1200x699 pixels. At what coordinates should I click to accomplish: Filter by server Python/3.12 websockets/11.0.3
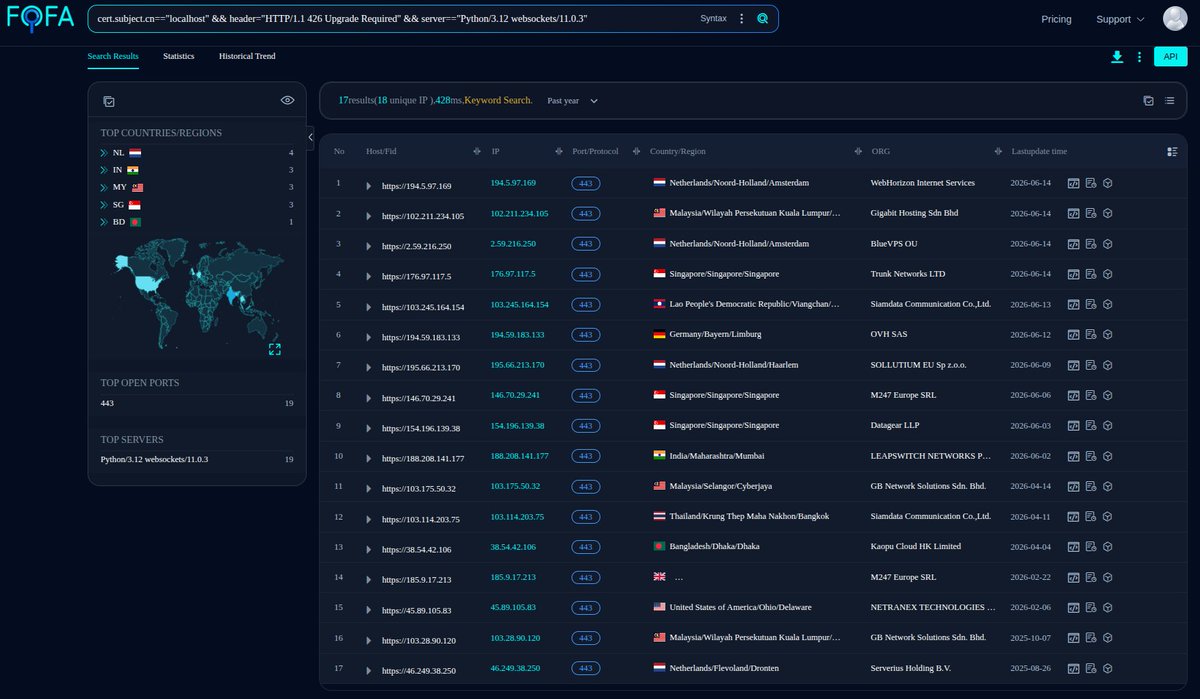click(197, 459)
